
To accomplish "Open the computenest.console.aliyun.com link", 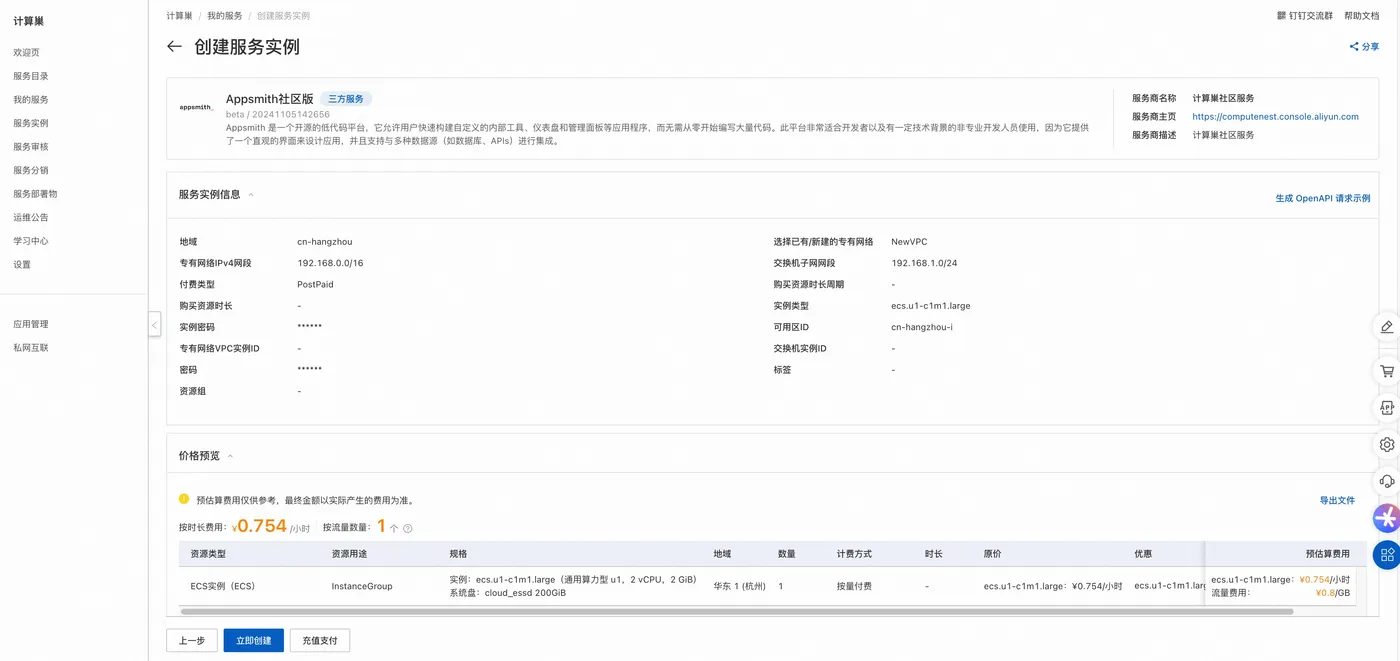I will (x=1275, y=117).
